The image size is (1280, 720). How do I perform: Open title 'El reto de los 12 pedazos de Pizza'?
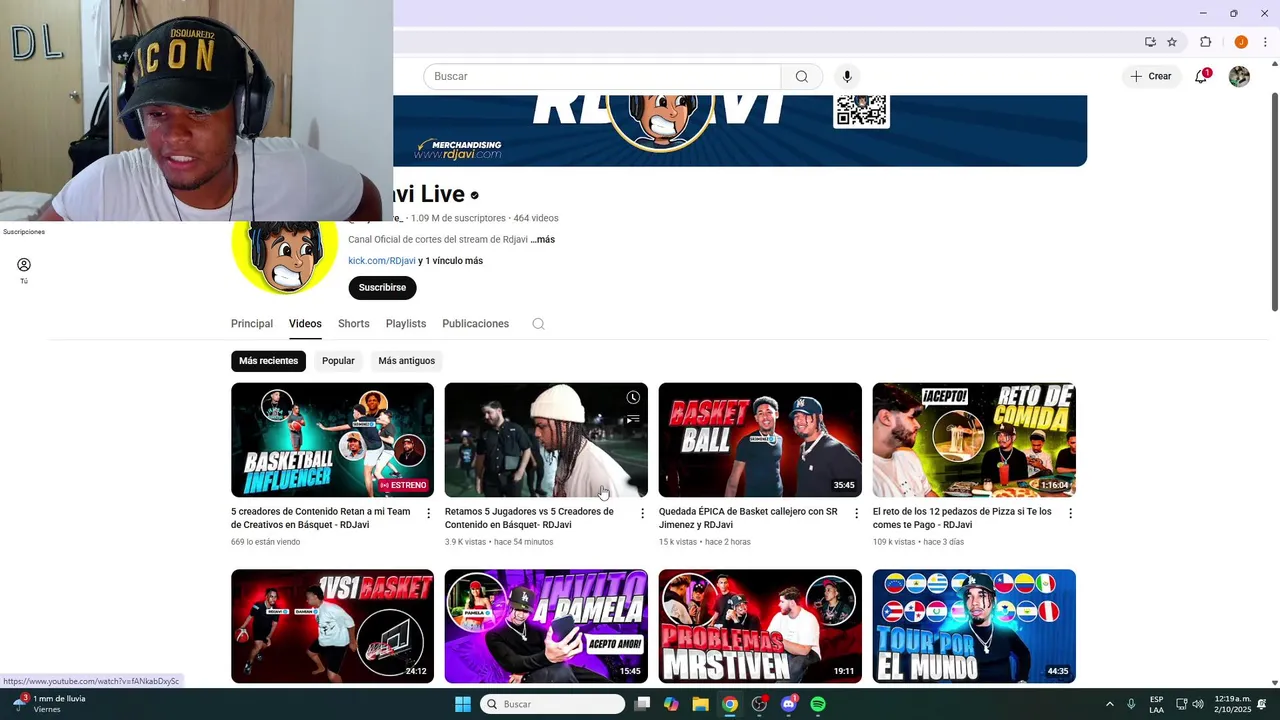click(962, 518)
